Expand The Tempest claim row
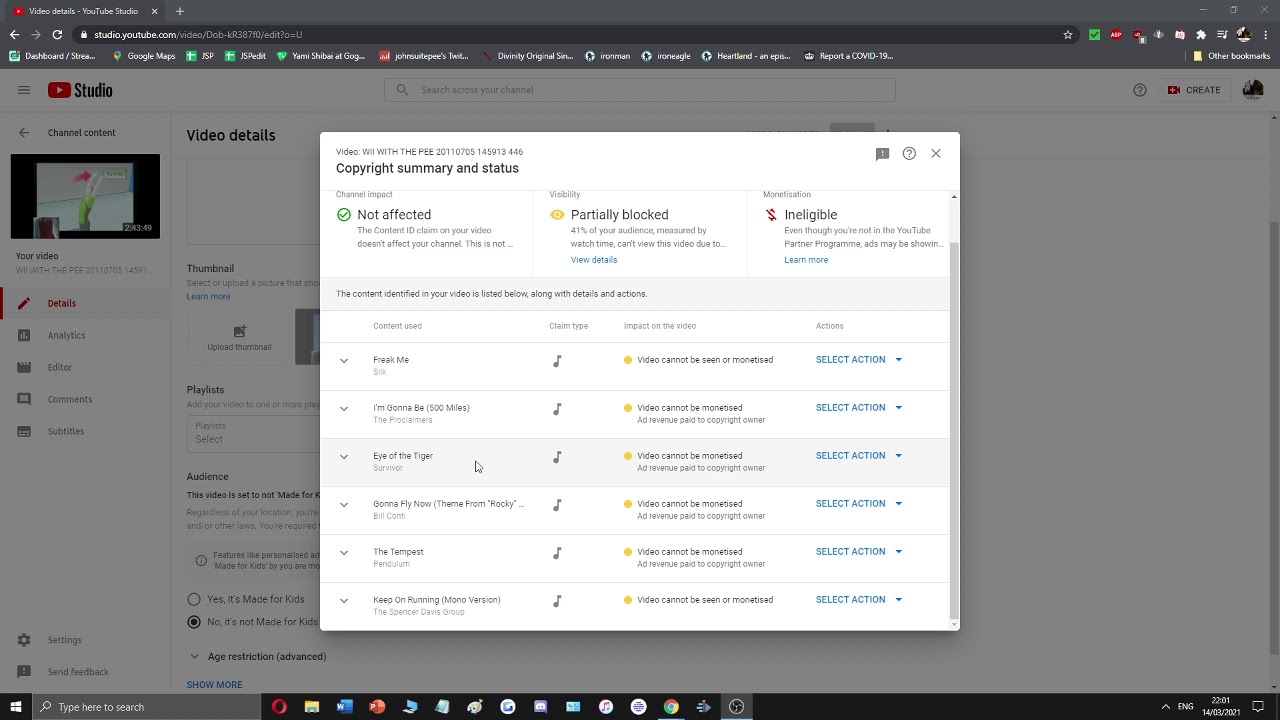The image size is (1280, 720). pos(344,552)
